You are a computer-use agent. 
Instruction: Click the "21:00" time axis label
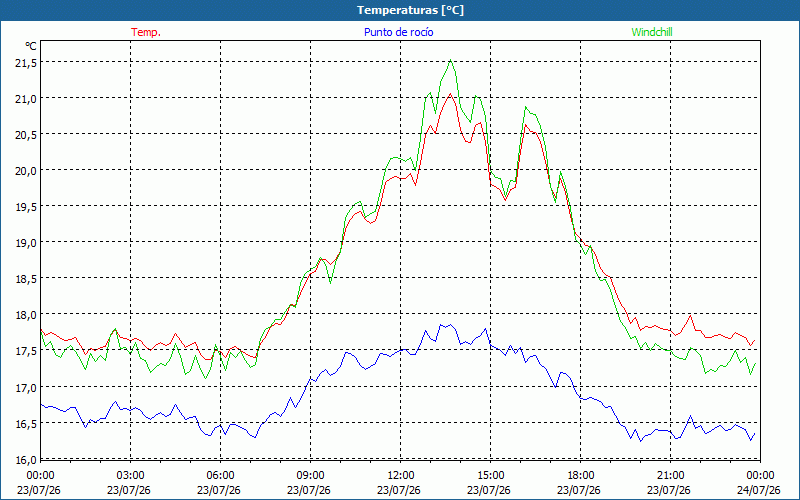point(670,475)
